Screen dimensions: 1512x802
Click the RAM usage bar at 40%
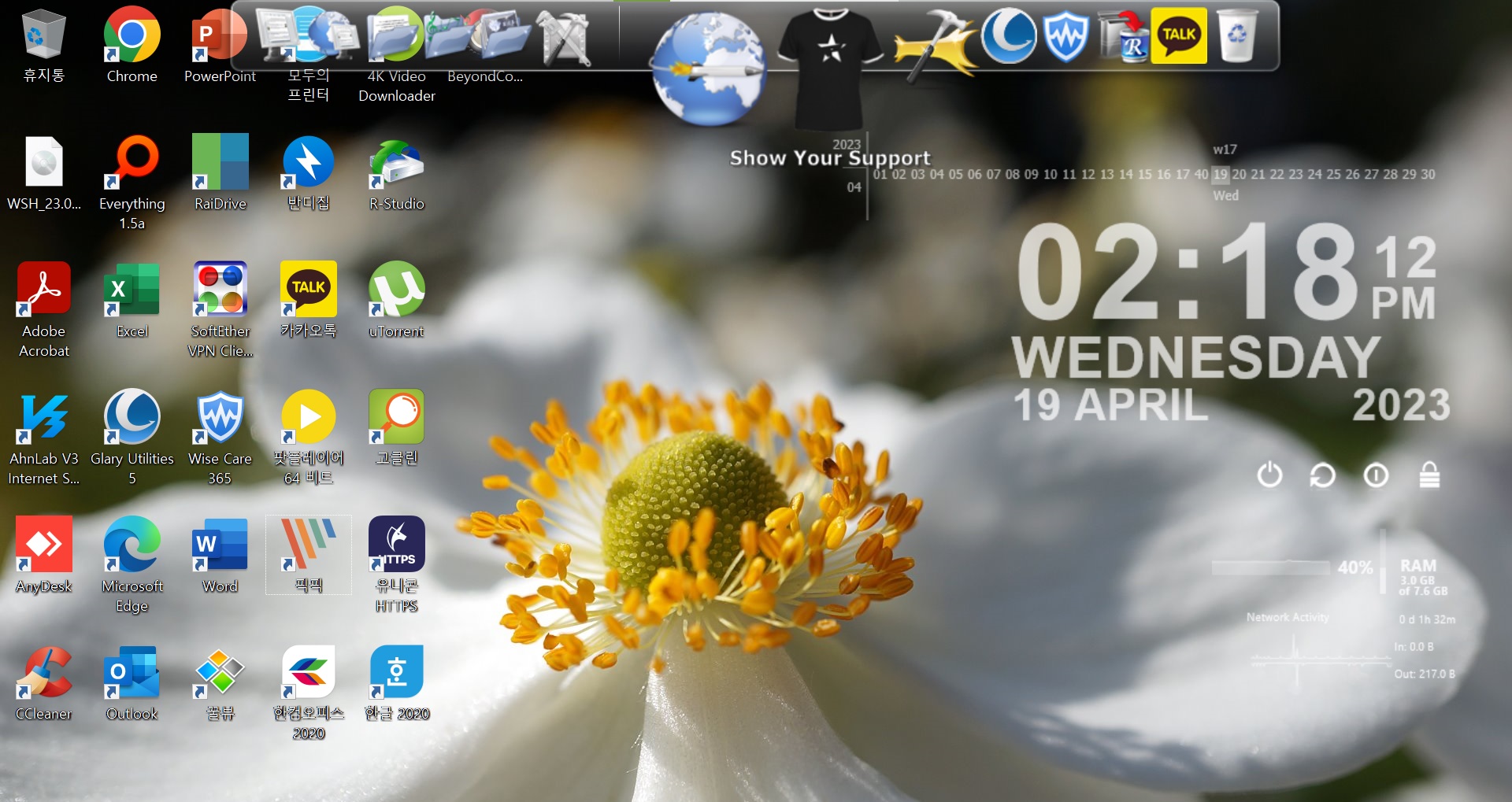(1270, 567)
